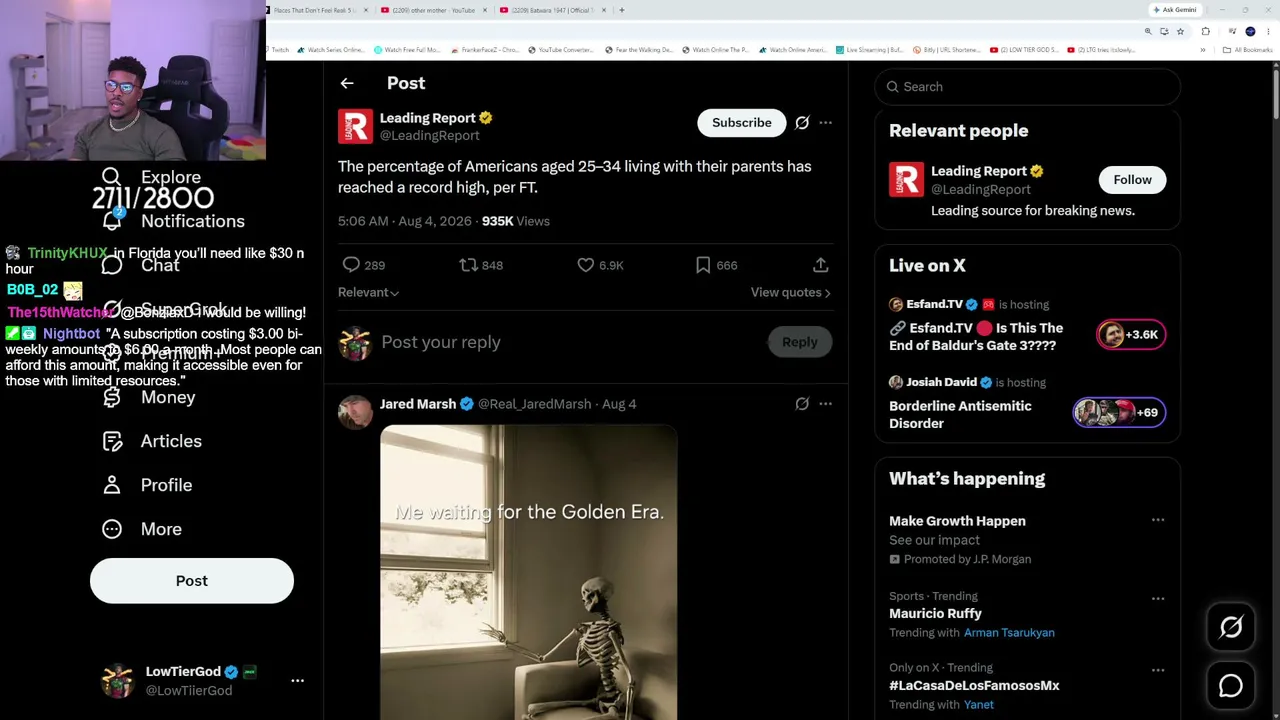Click Ask Gemini button in browser

[1175, 10]
